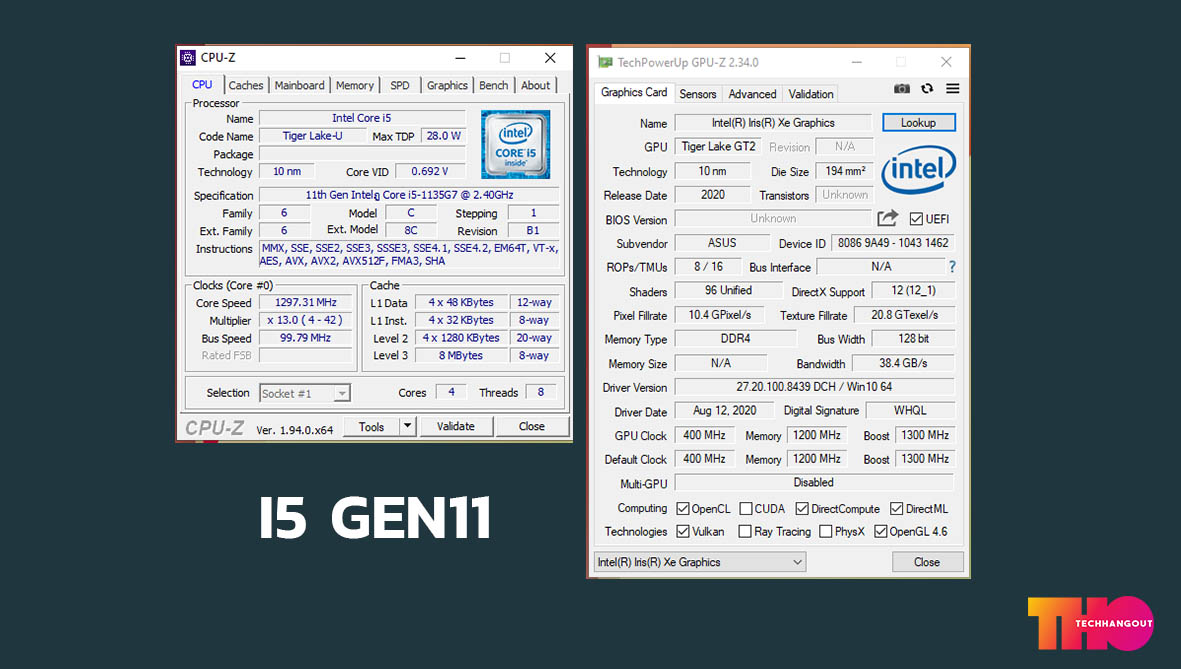Click the Multiplier value x 13.0 (4 - 42)

coord(306,320)
